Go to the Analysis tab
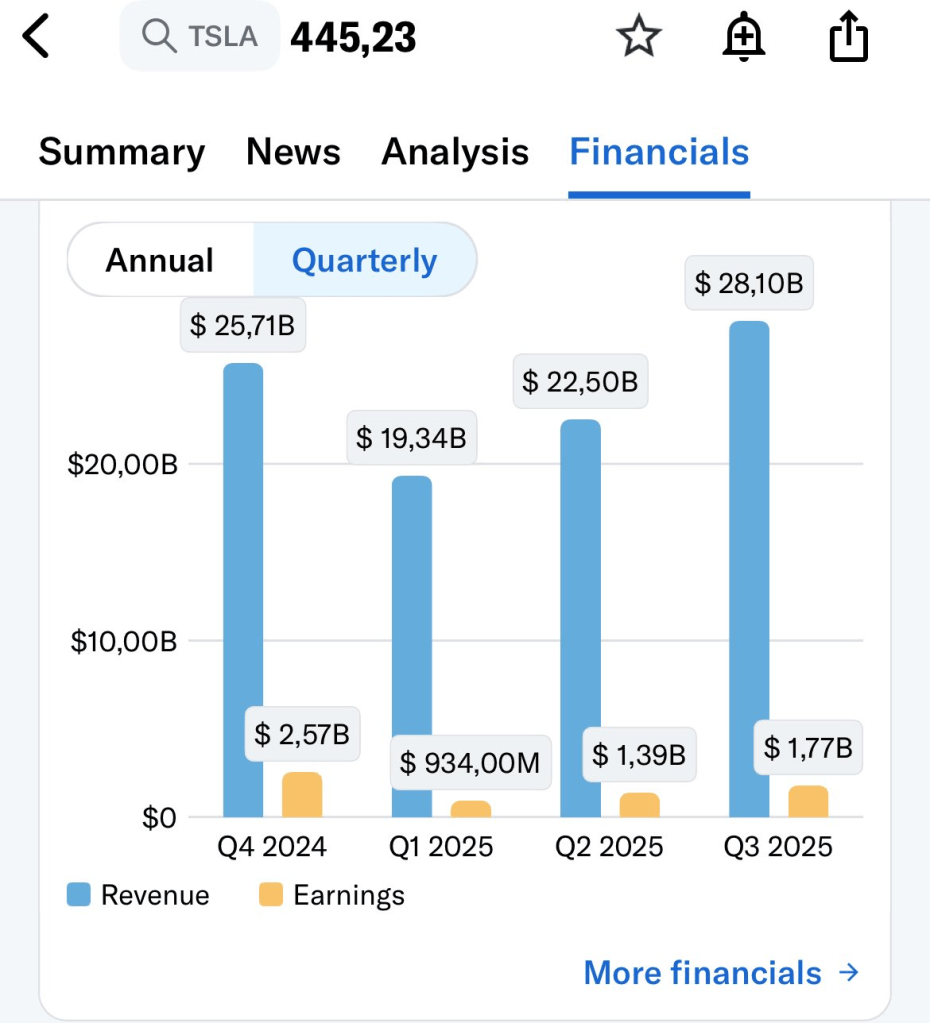 (455, 152)
